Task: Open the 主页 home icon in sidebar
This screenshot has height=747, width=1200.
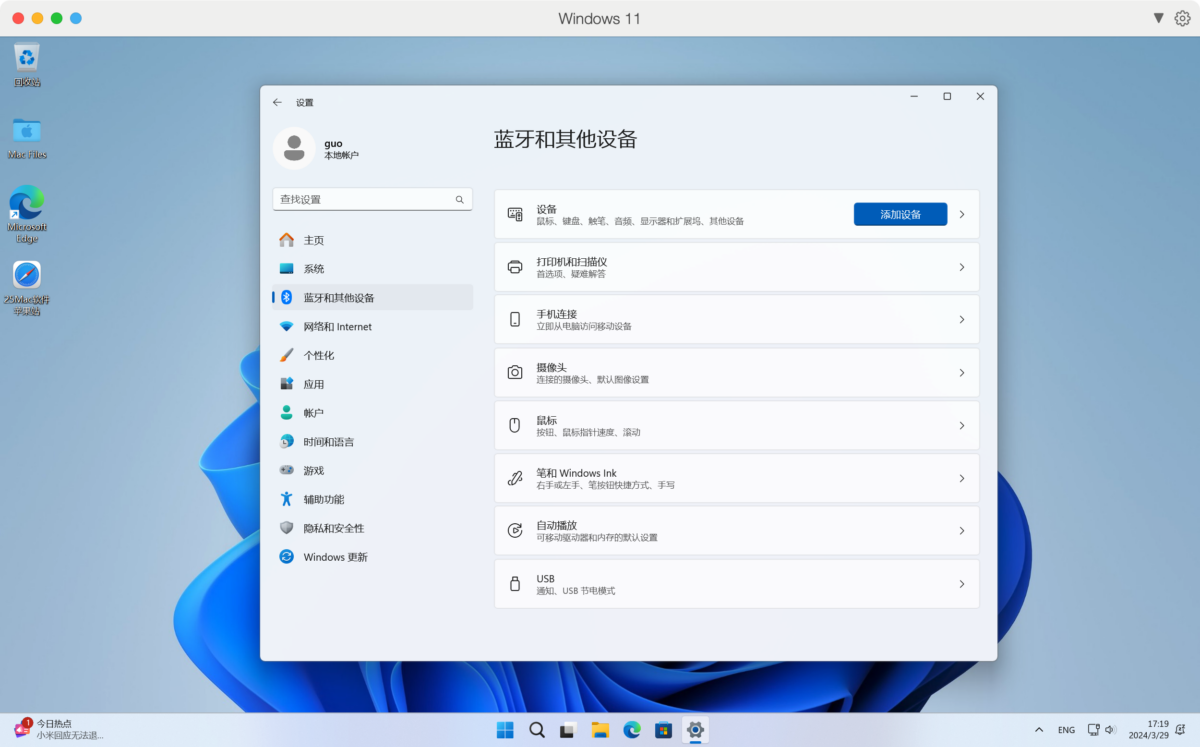Action: point(287,240)
